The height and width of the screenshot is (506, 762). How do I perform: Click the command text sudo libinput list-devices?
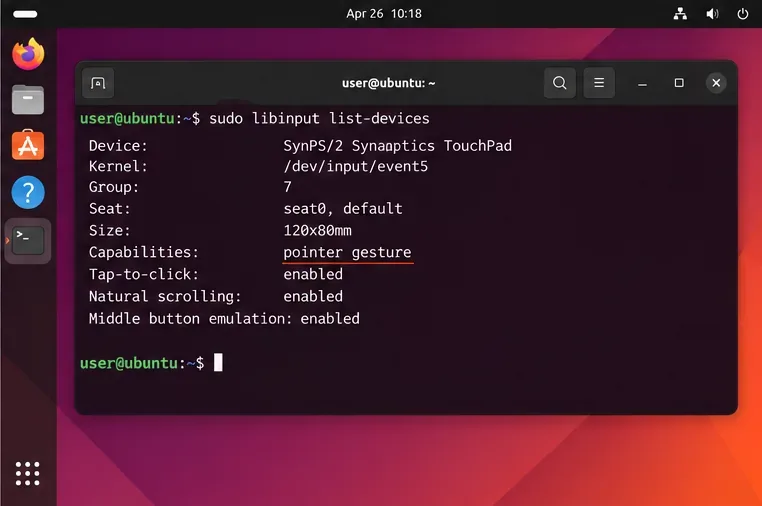tap(319, 119)
